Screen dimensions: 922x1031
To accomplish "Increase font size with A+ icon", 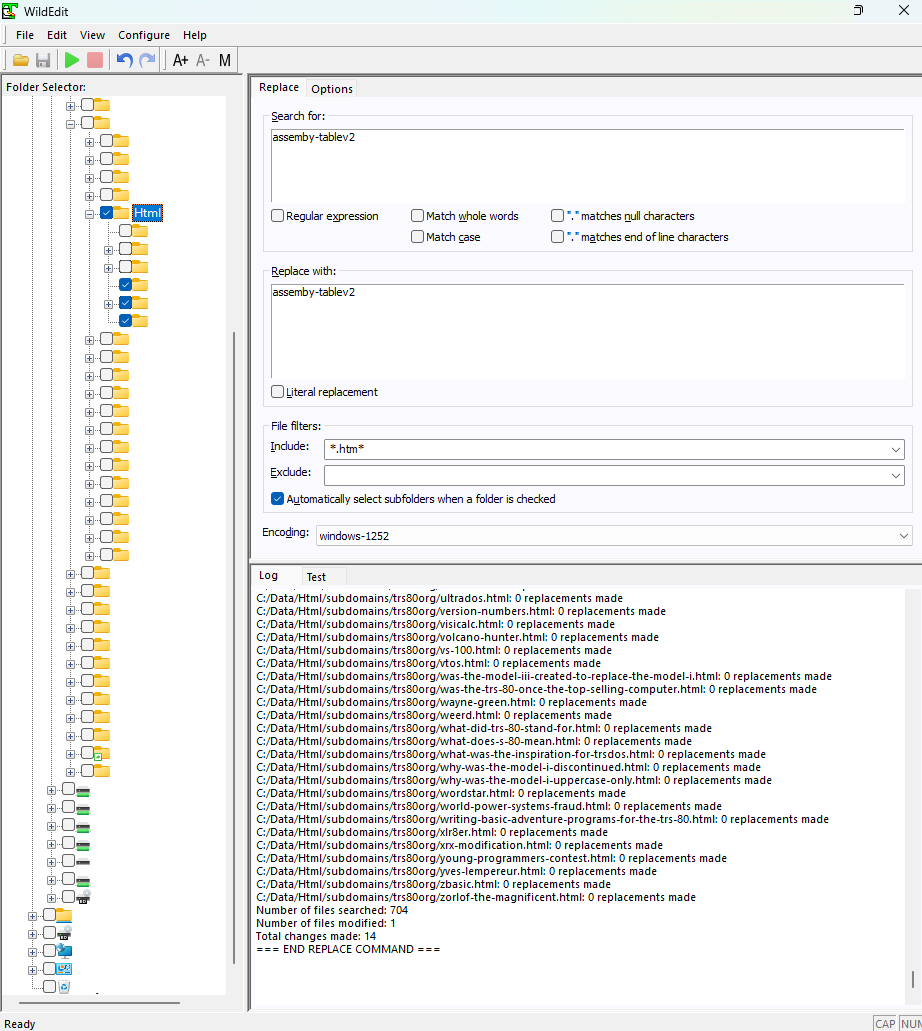I will coord(180,60).
